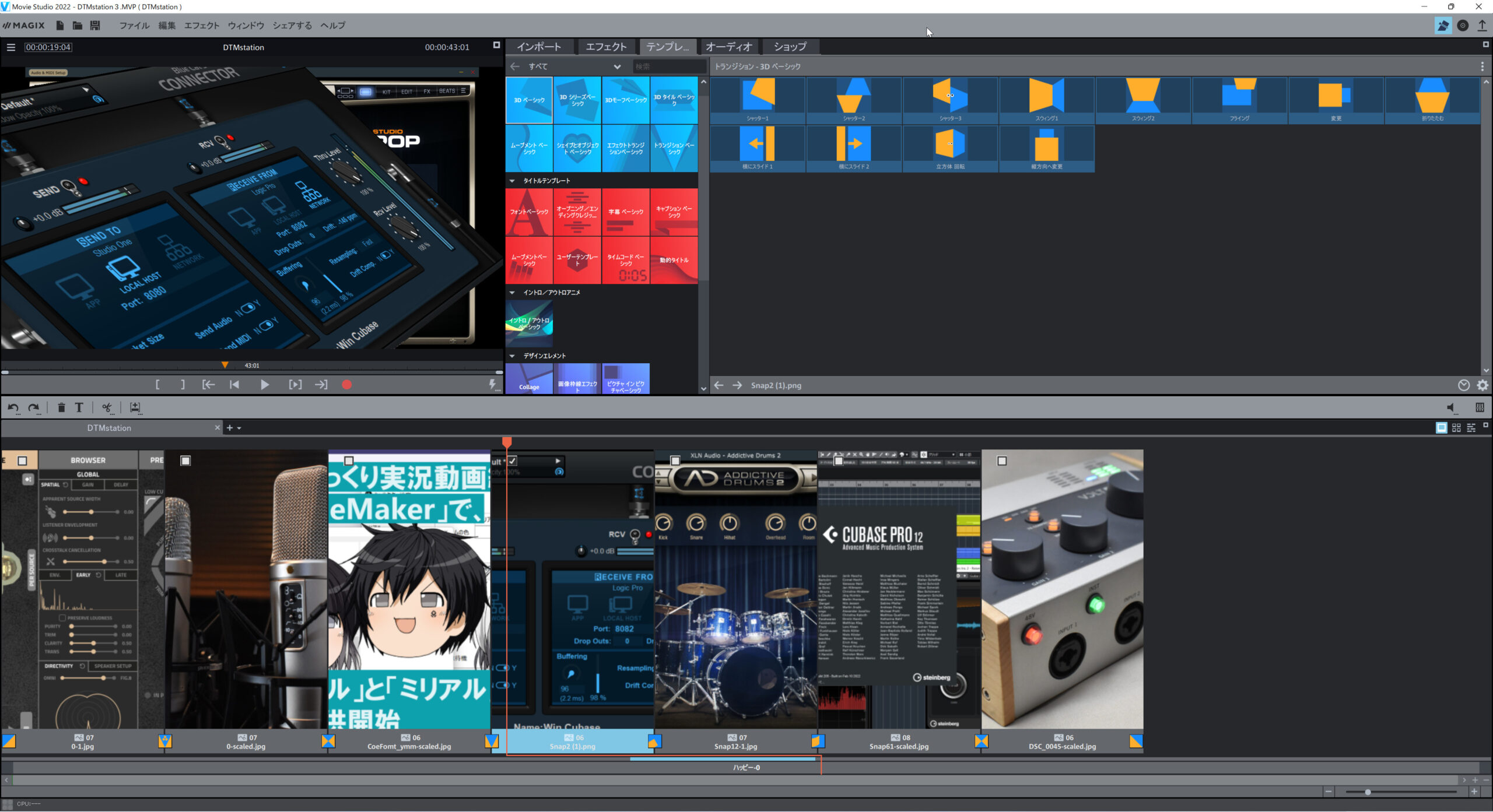
Task: Click the template search field
Action: [669, 66]
